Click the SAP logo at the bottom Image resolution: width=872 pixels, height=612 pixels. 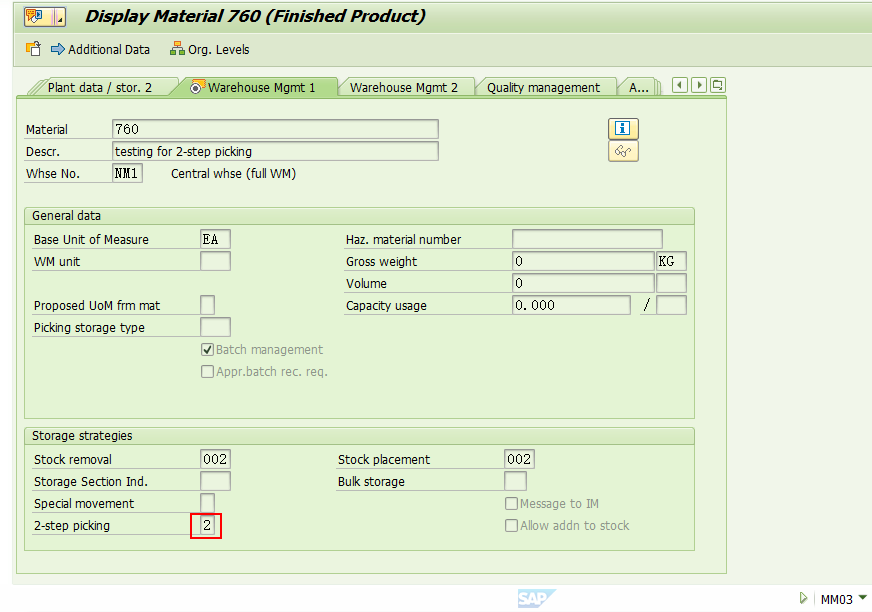(x=535, y=597)
